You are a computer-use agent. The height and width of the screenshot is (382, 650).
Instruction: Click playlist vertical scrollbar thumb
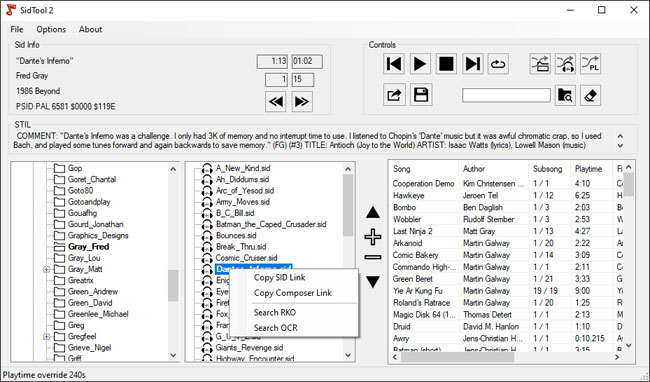(x=628, y=184)
